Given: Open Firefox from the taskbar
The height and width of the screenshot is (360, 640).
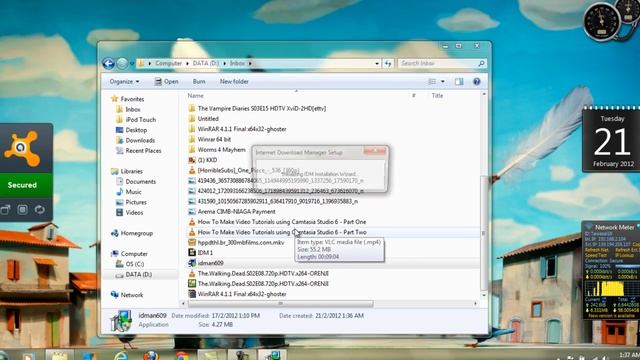Looking at the screenshot, I should tap(151, 356).
